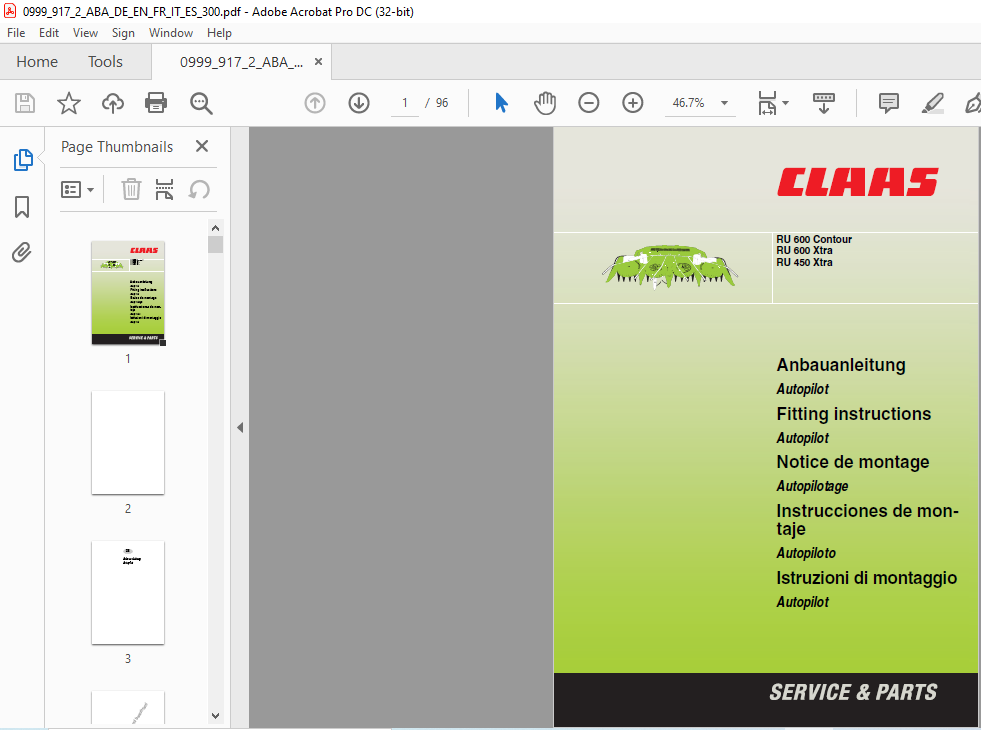The height and width of the screenshot is (730, 981).
Task: Close the Page Thumbnails panel
Action: pos(201,146)
